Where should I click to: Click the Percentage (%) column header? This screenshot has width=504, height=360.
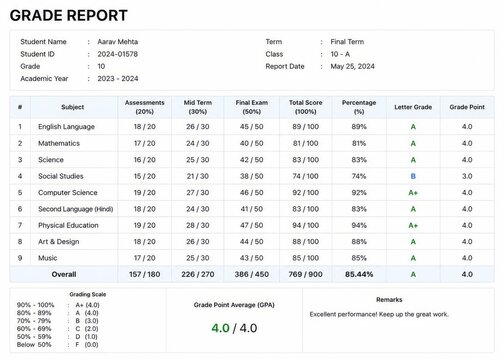(359, 107)
